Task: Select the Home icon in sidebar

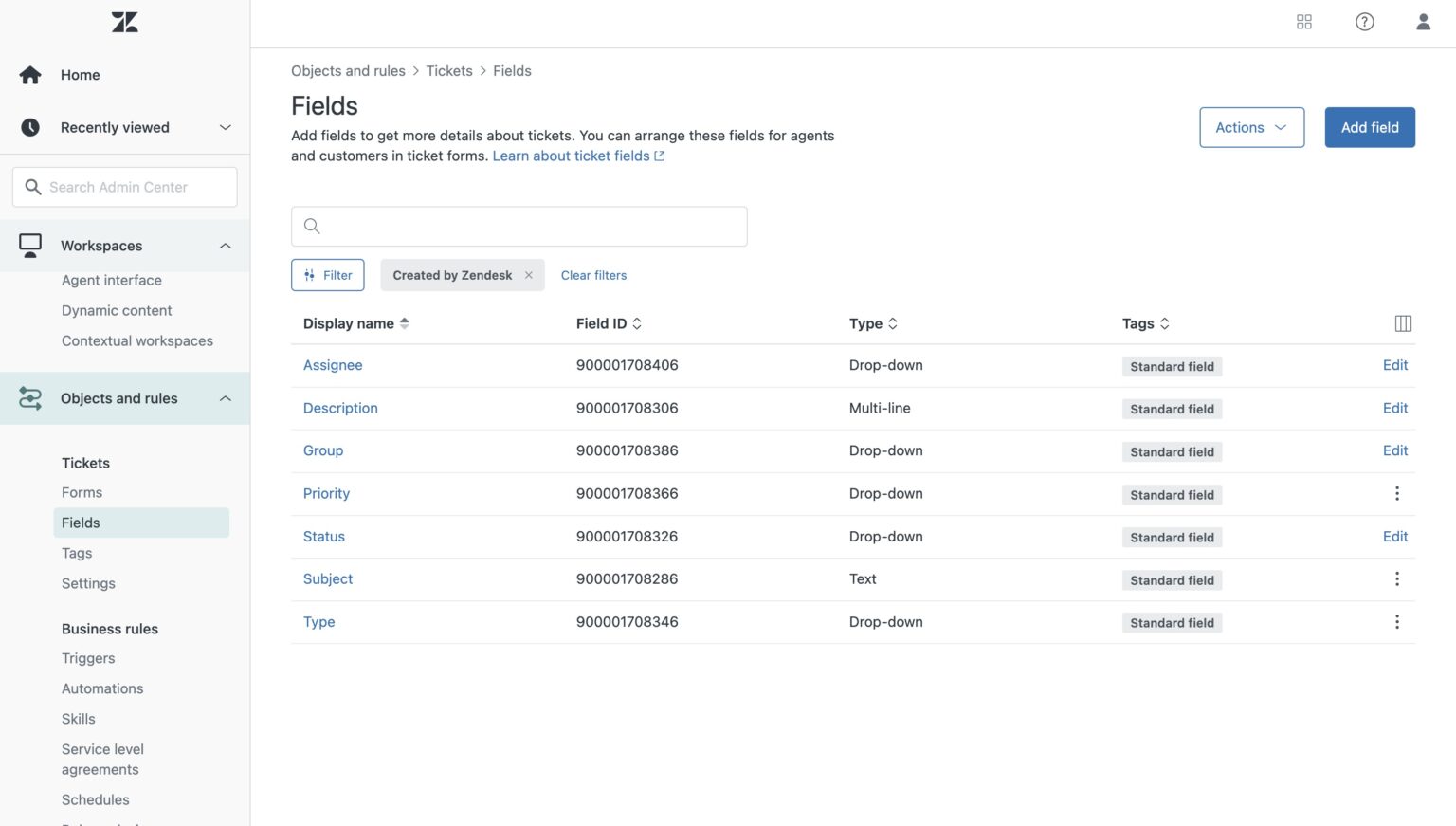Action: (30, 74)
